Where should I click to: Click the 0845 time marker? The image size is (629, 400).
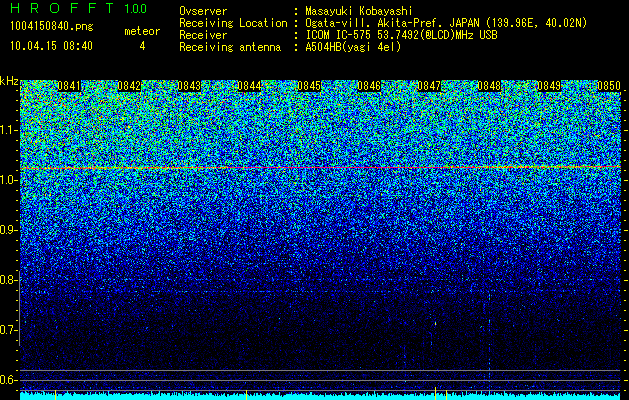309,86
